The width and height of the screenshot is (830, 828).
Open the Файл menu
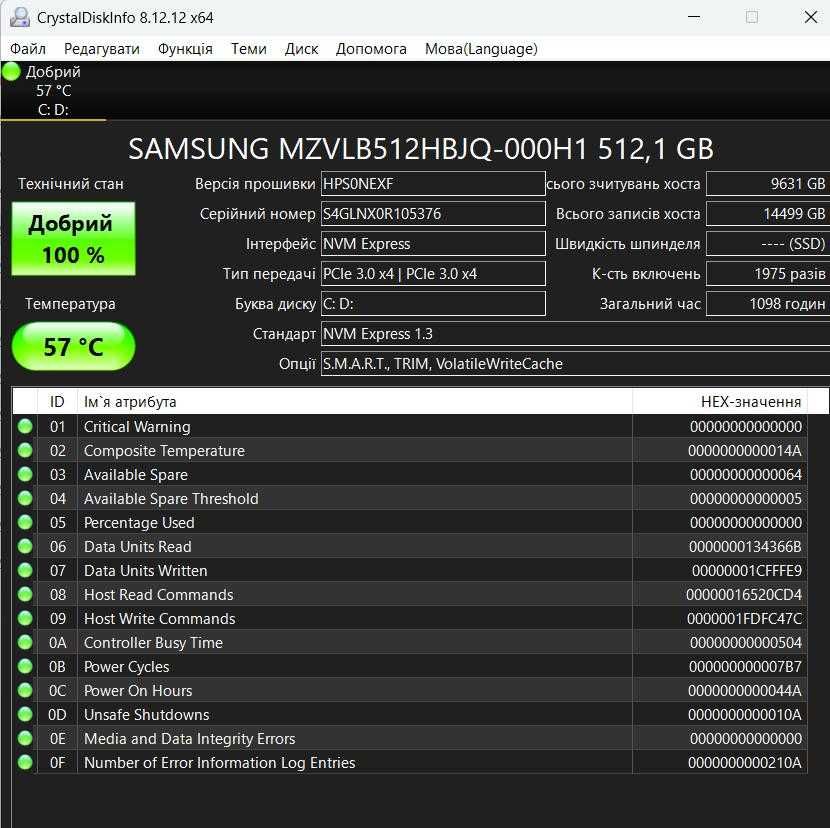click(28, 49)
